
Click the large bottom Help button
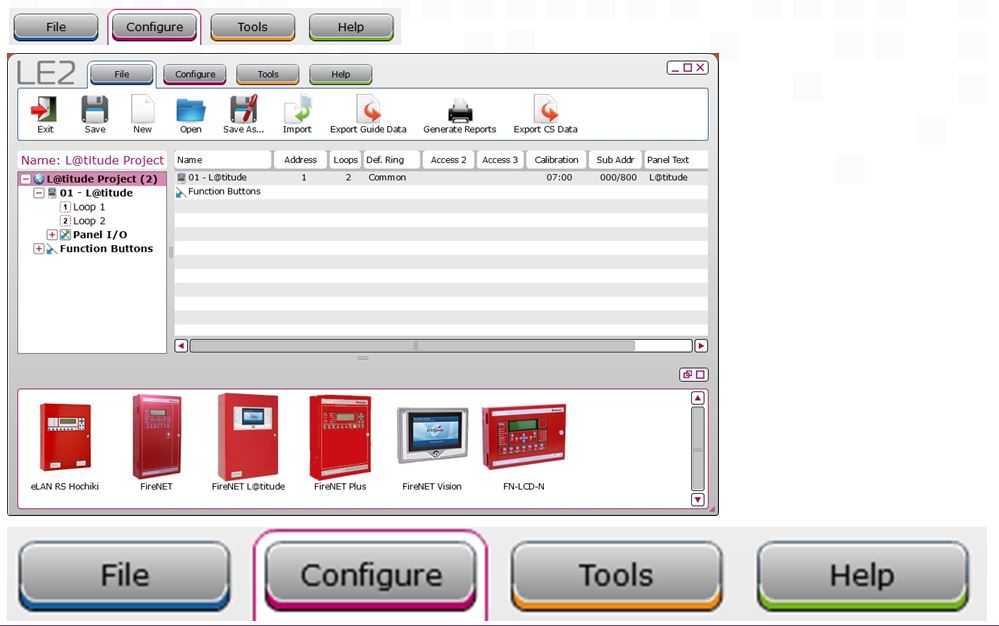tap(862, 575)
